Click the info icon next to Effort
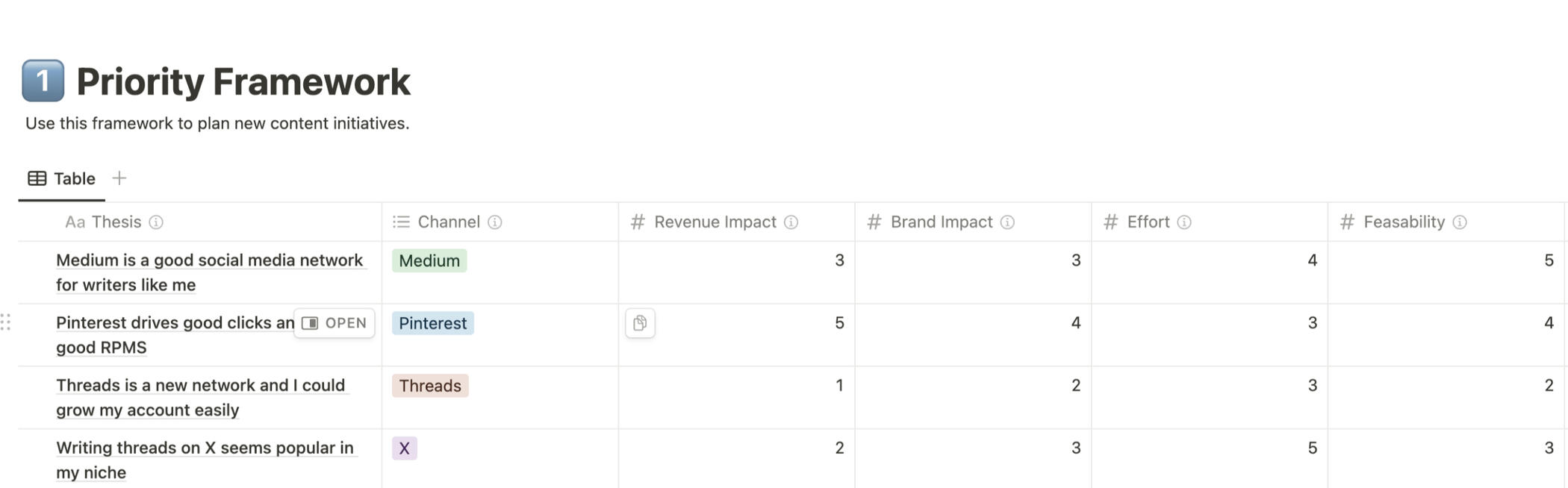Screen dimensions: 1568x488 [1184, 222]
